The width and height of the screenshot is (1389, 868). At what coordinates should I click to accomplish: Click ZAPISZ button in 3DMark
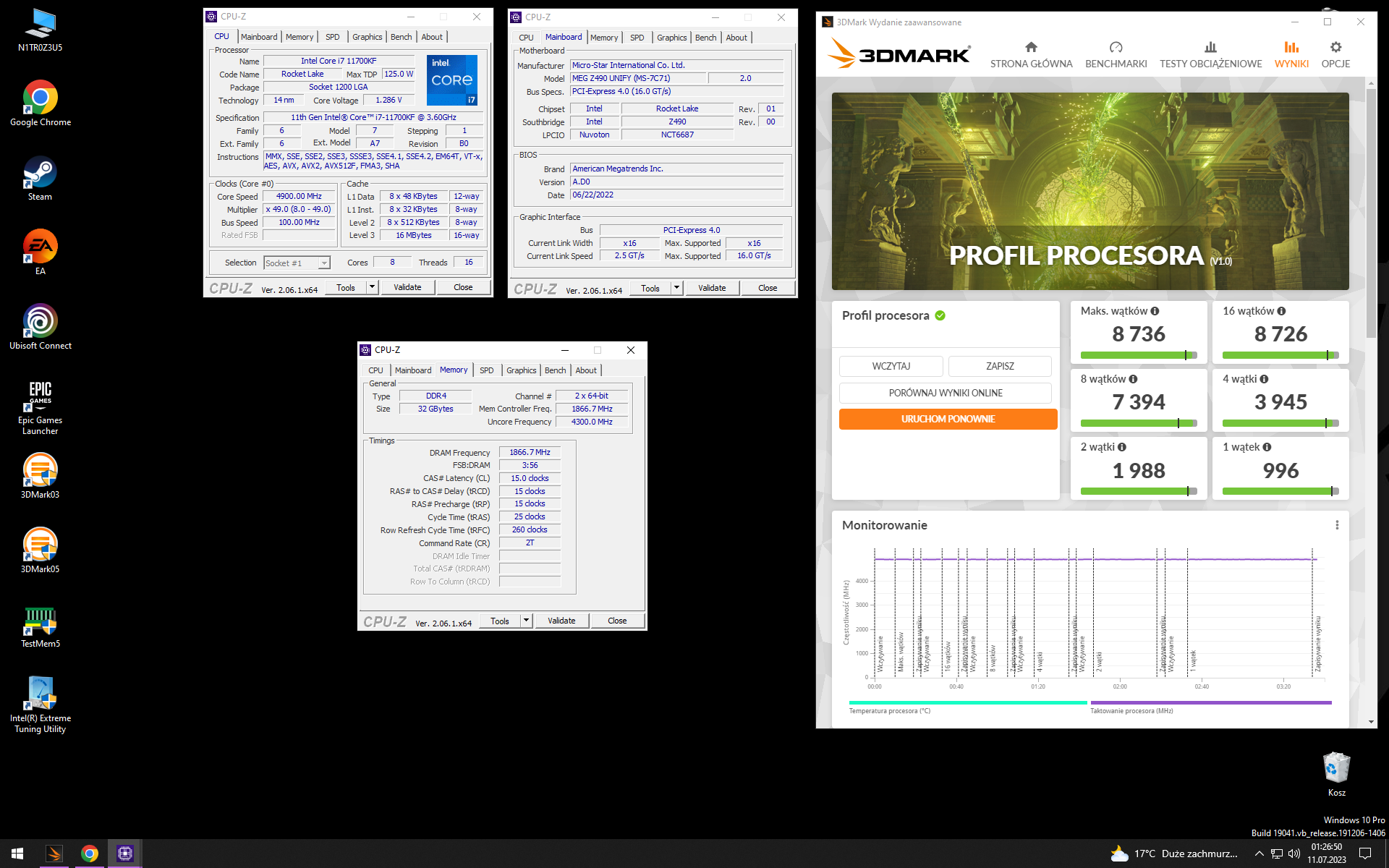point(1000,366)
